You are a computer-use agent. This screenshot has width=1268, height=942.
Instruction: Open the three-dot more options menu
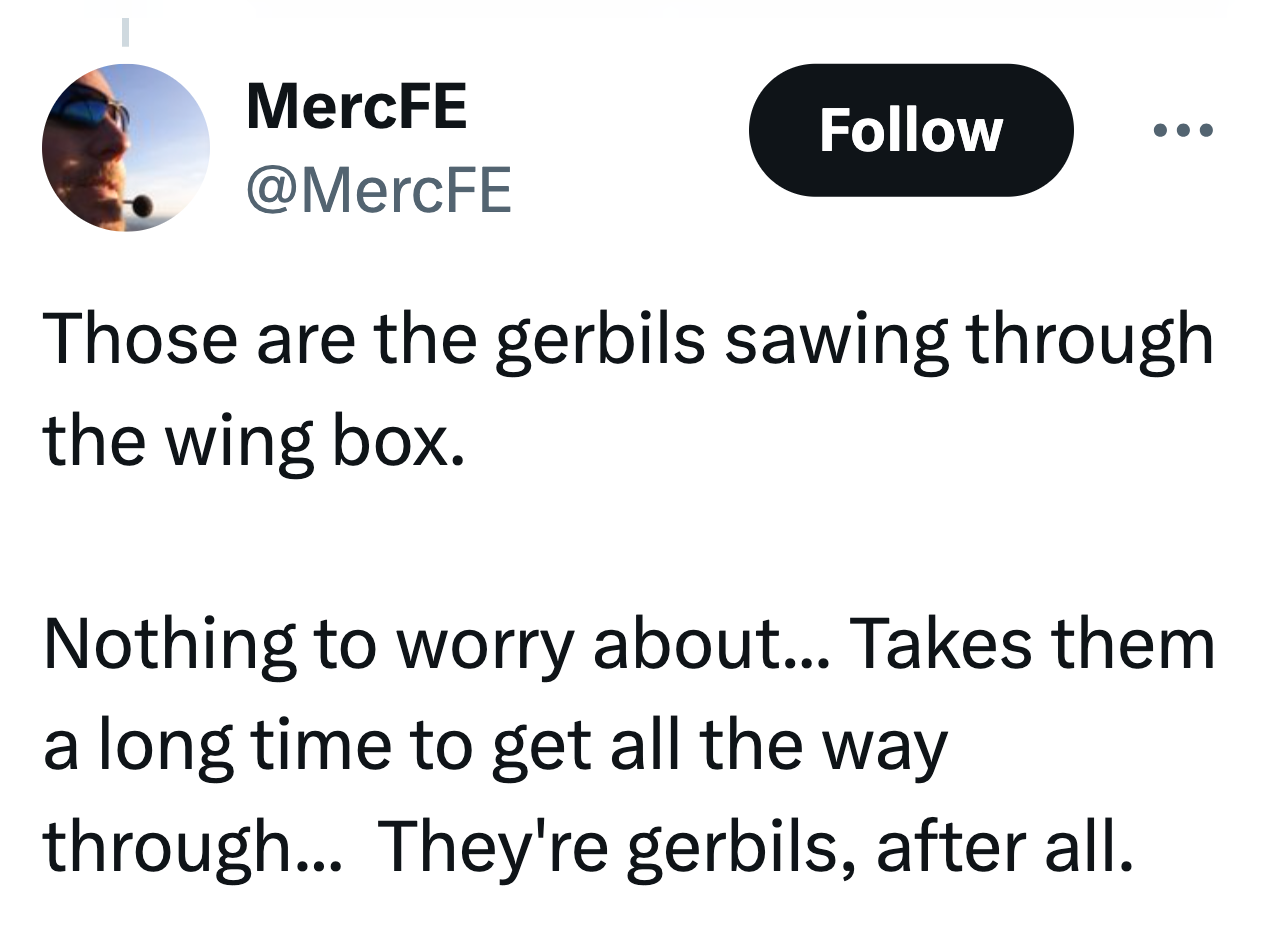coord(1183,130)
